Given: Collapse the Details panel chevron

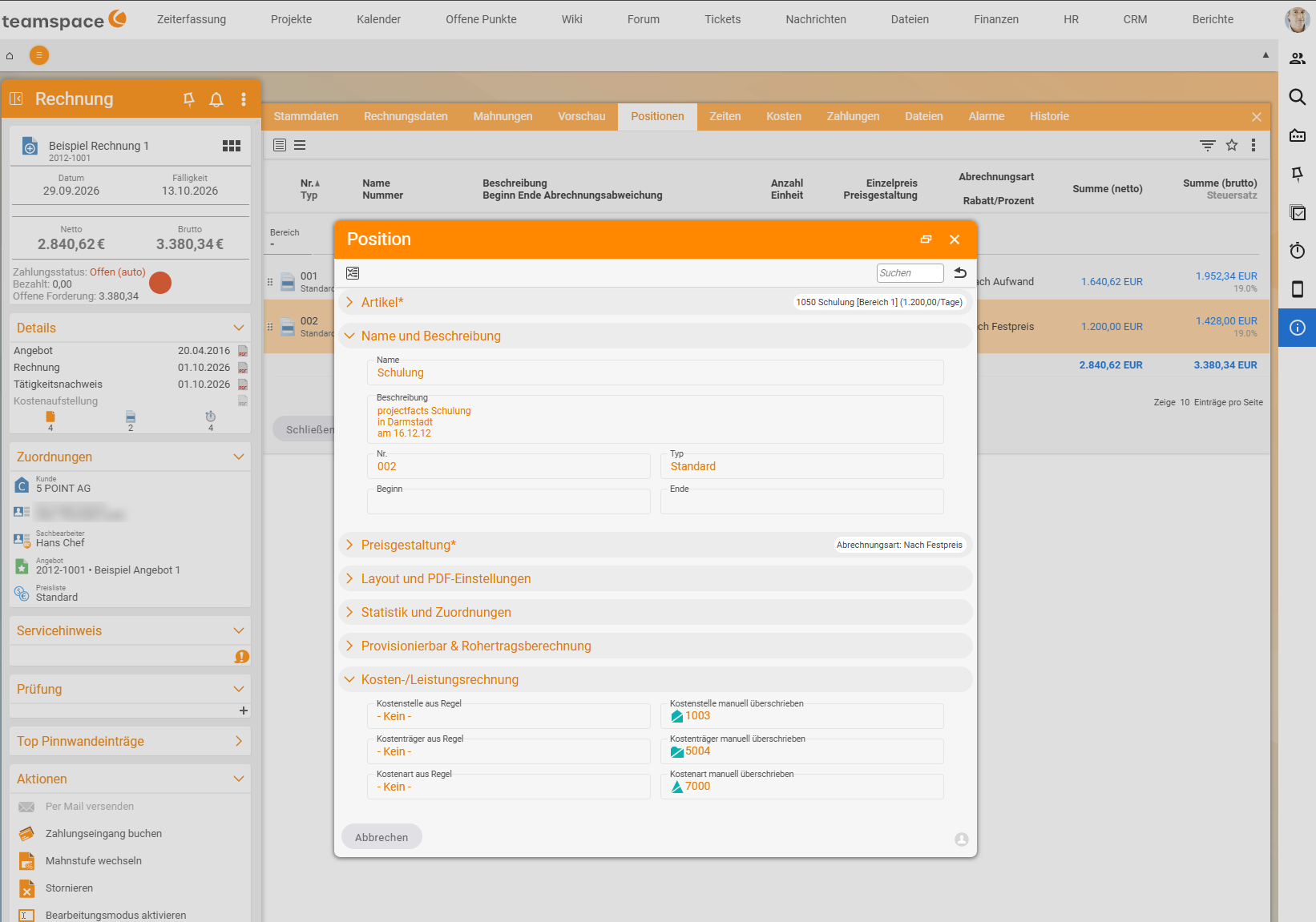Looking at the screenshot, I should click(238, 328).
